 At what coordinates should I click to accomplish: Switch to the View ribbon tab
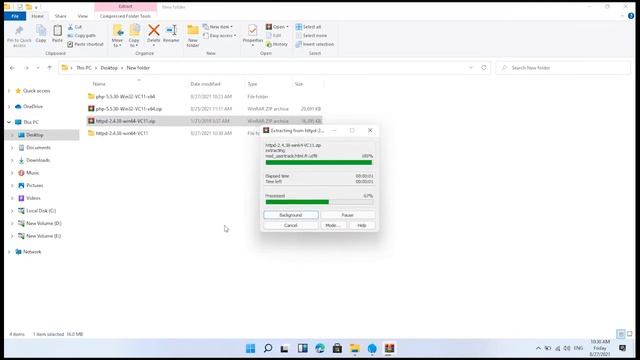coord(82,16)
